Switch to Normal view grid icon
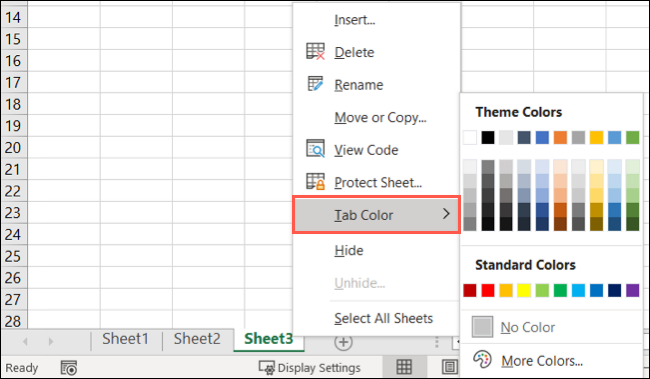Image resolution: width=650 pixels, height=379 pixels. (x=404, y=367)
